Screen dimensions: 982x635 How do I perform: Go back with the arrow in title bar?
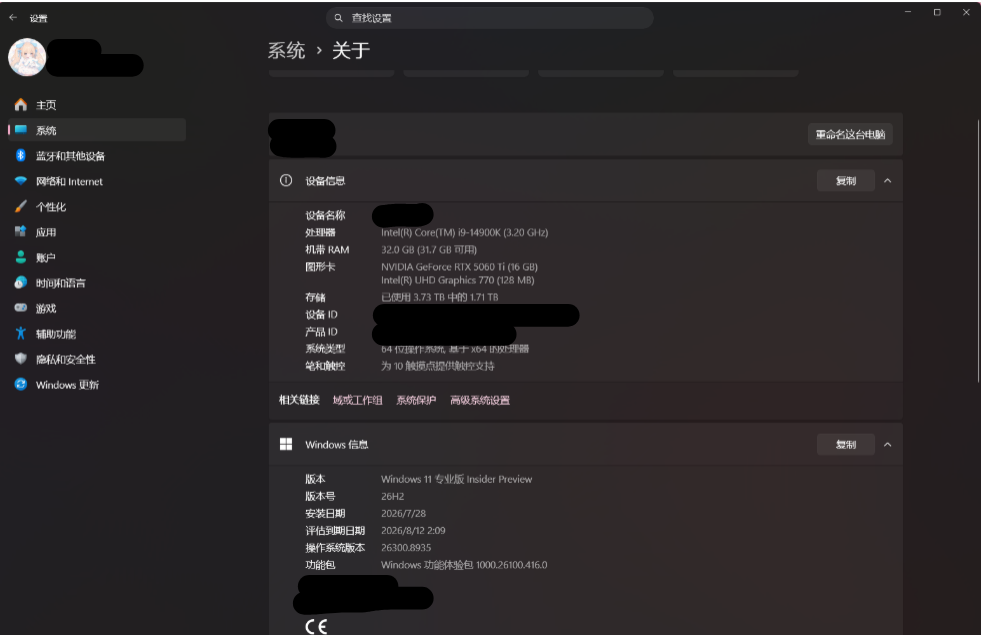tap(13, 18)
